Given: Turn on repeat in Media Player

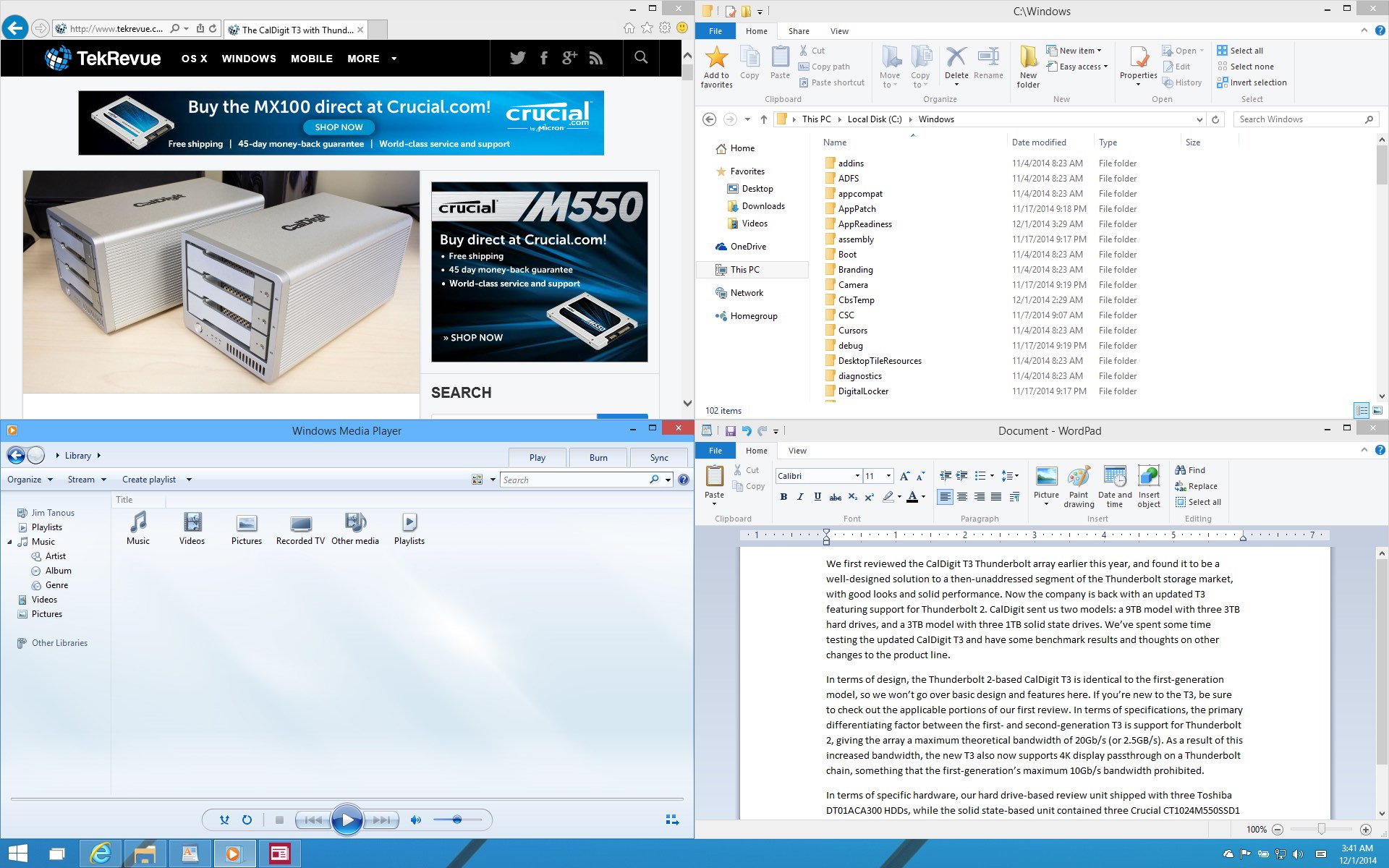Looking at the screenshot, I should click(247, 820).
